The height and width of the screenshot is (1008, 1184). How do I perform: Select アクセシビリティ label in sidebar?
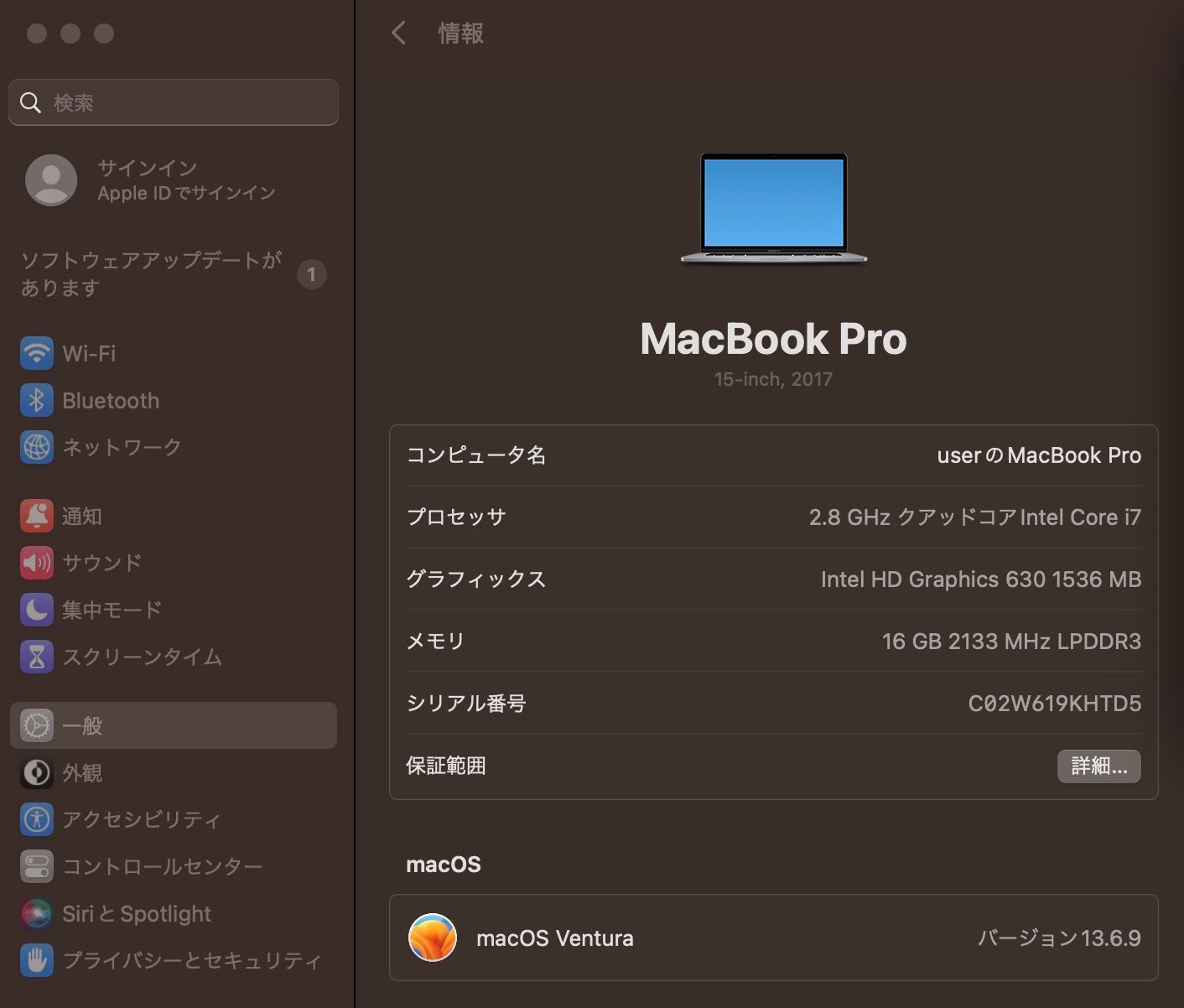click(x=142, y=819)
